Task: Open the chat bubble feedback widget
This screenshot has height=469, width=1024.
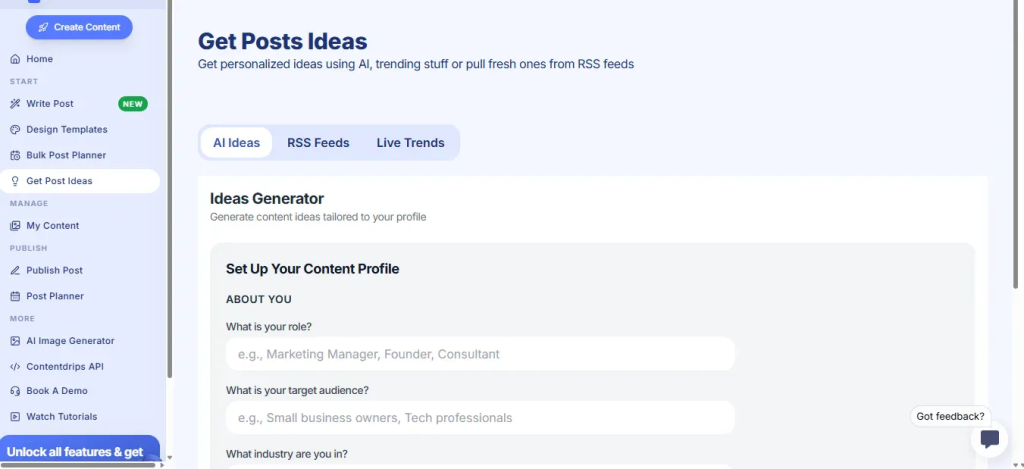Action: click(x=989, y=438)
